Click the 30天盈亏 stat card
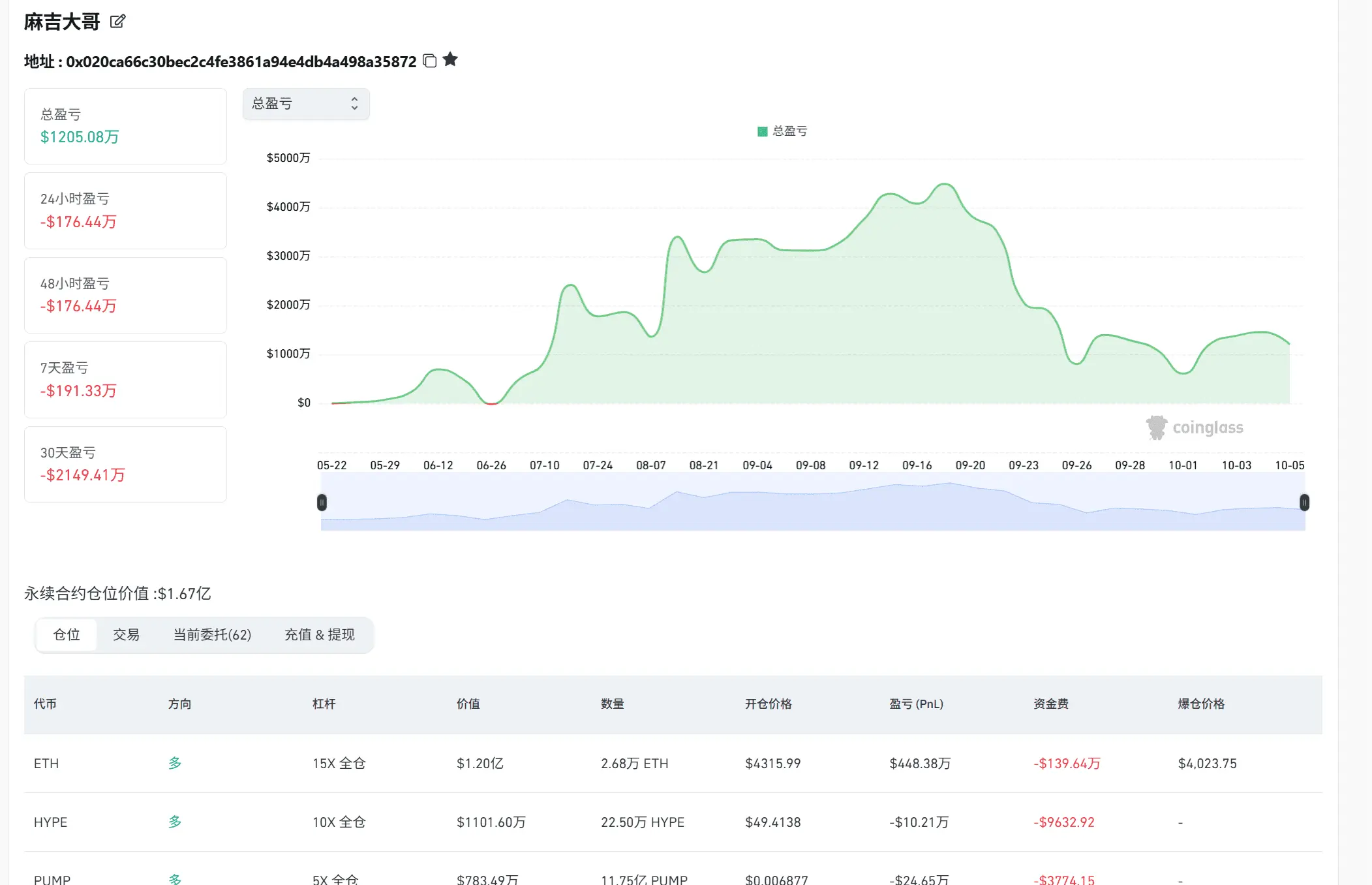The image size is (1372, 885). (x=125, y=464)
